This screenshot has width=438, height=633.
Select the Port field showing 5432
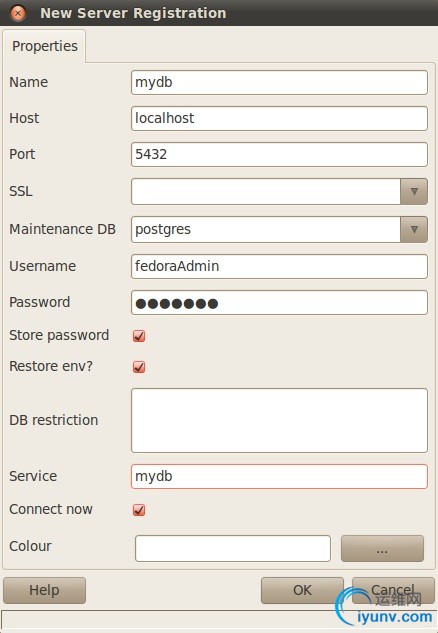pyautogui.click(x=279, y=154)
